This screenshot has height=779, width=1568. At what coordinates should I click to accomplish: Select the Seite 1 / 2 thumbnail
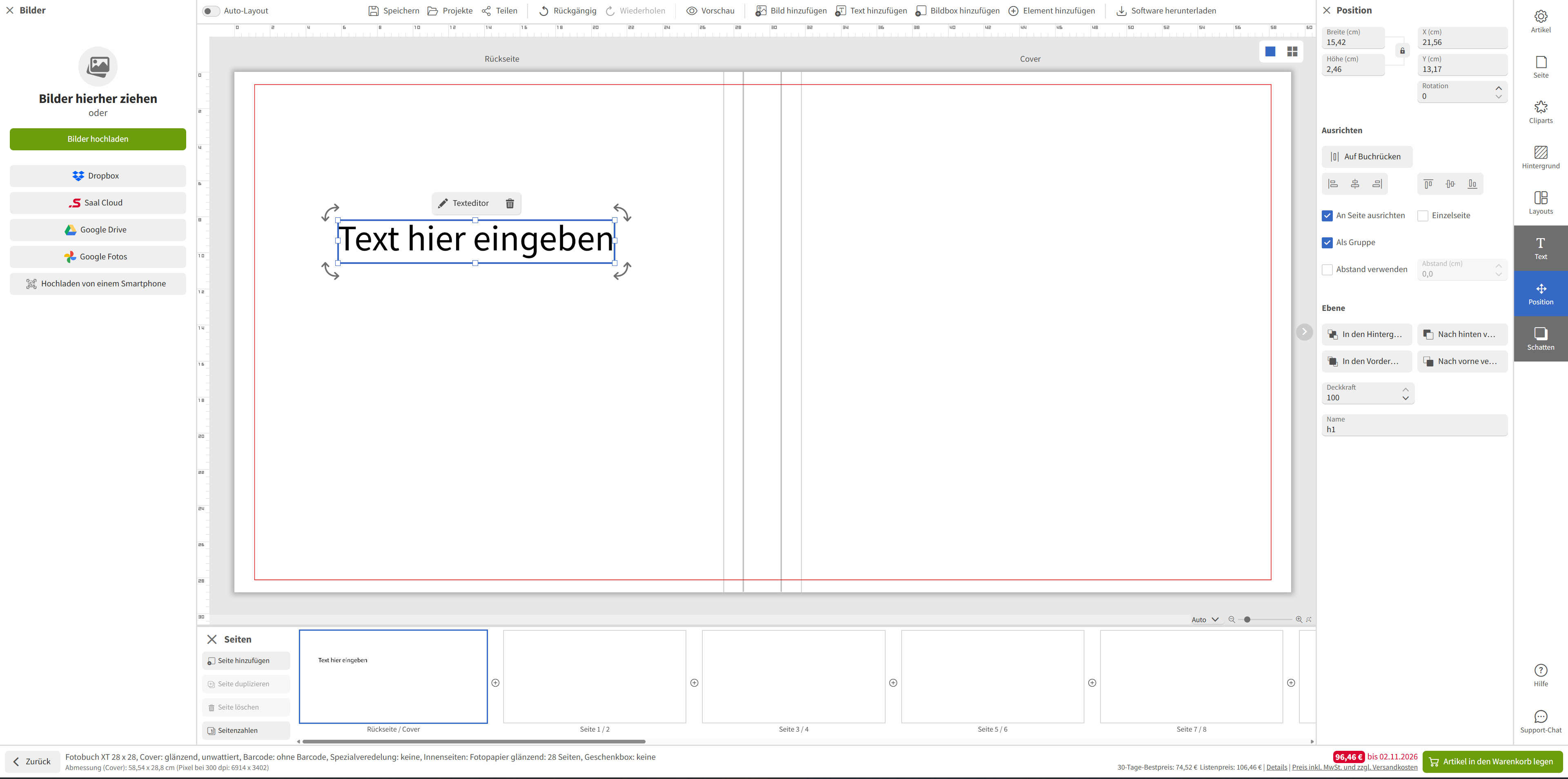point(595,677)
